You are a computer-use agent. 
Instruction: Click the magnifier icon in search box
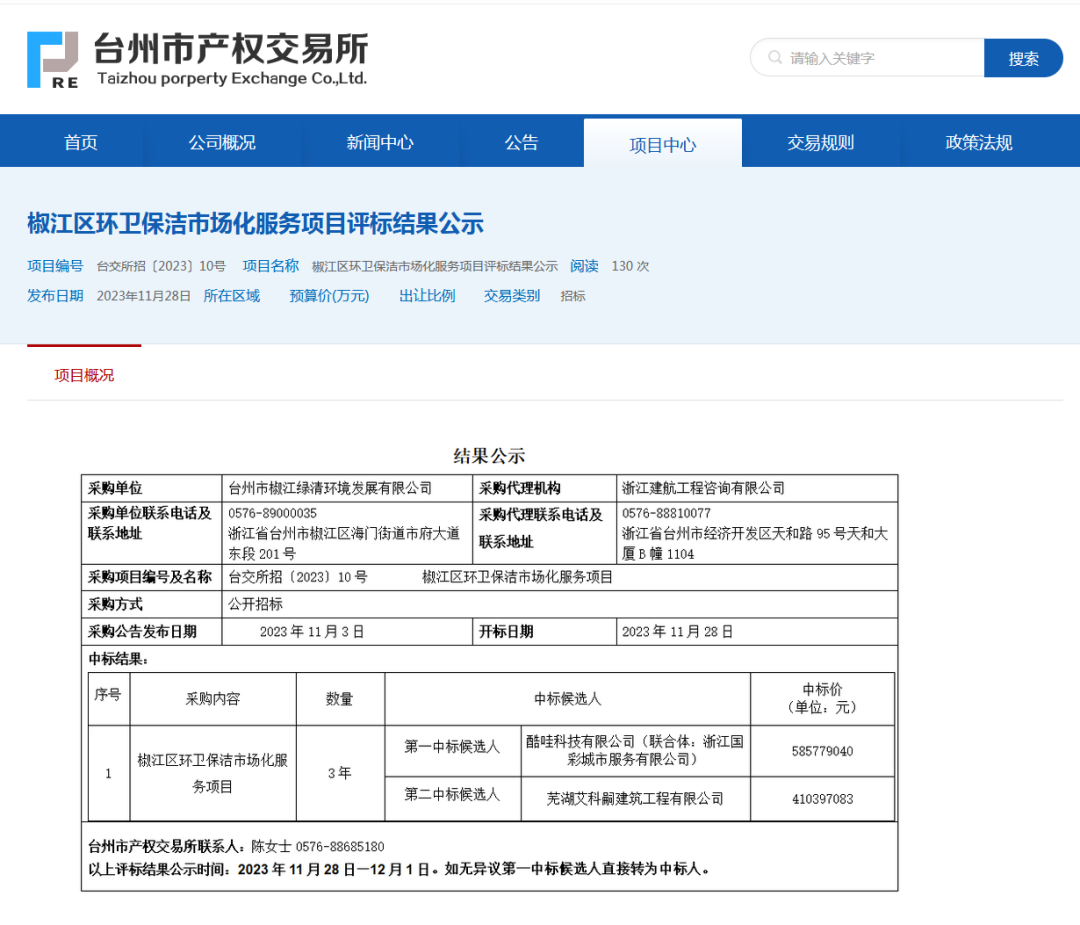[775, 58]
